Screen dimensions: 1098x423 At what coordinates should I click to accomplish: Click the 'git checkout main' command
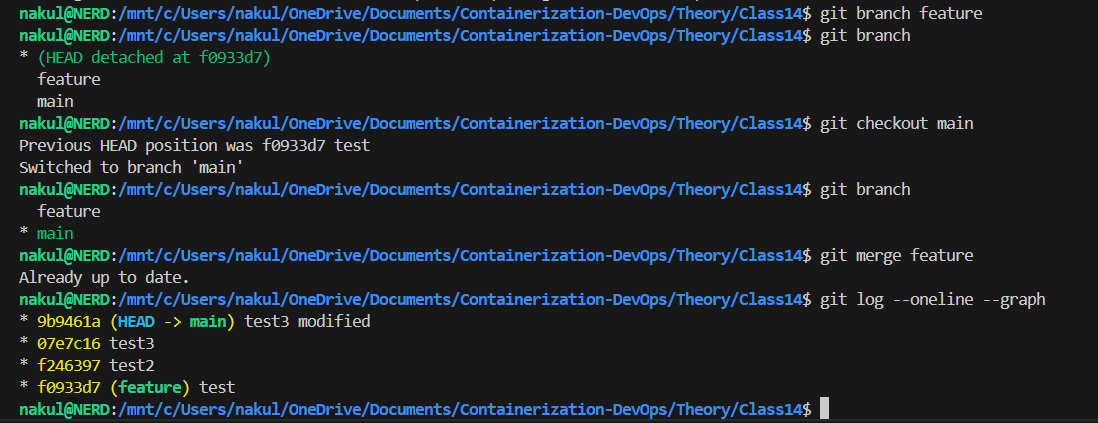[896, 124]
